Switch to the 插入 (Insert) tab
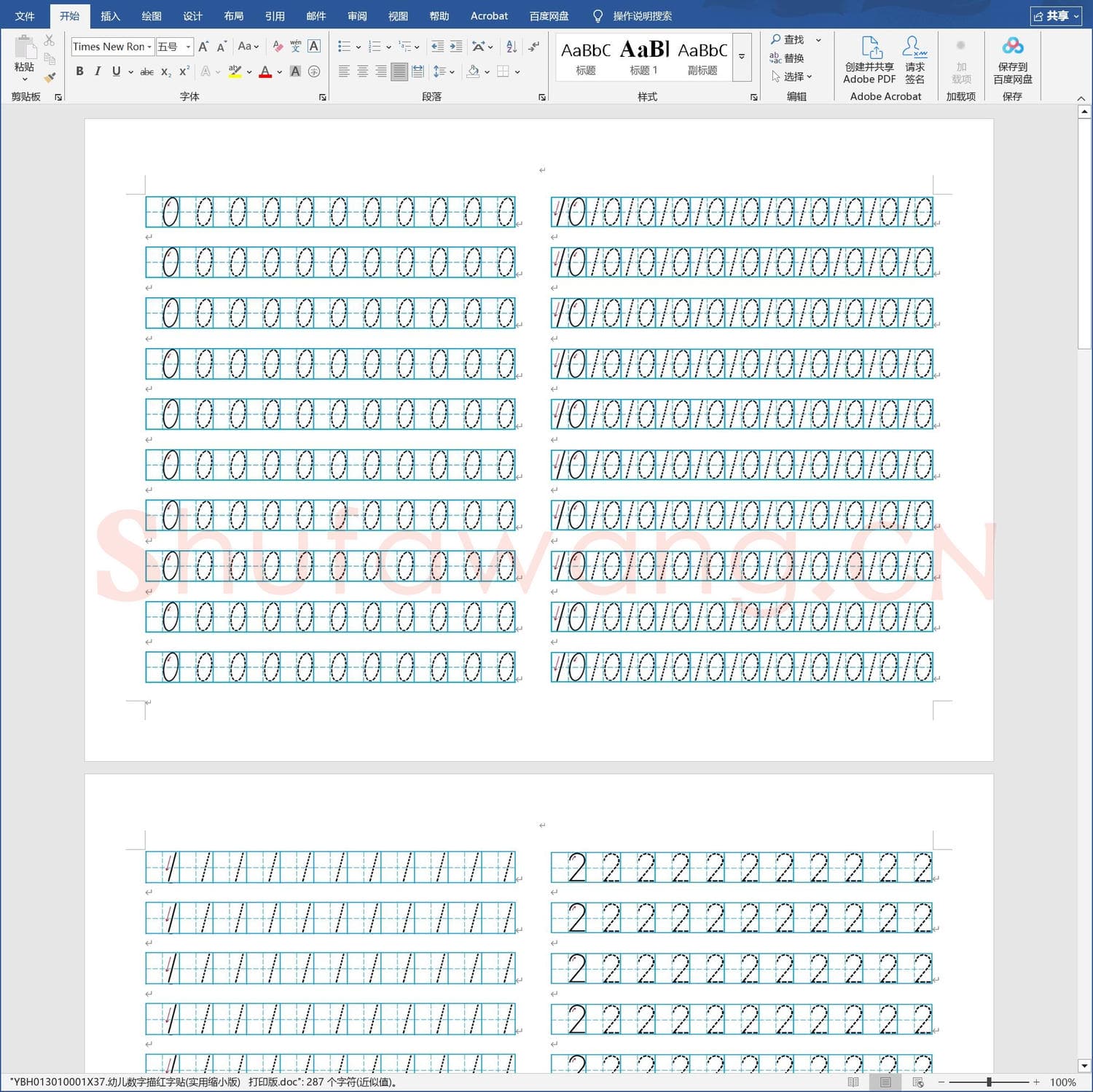Screen dimensions: 1093x1092 coord(110,16)
